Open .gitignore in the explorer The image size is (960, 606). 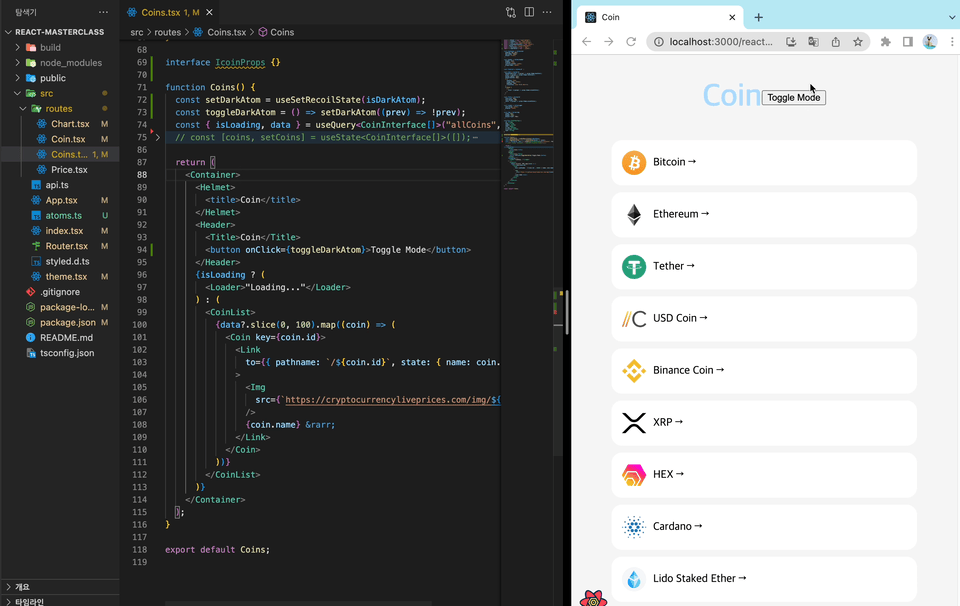pyautogui.click(x=59, y=292)
